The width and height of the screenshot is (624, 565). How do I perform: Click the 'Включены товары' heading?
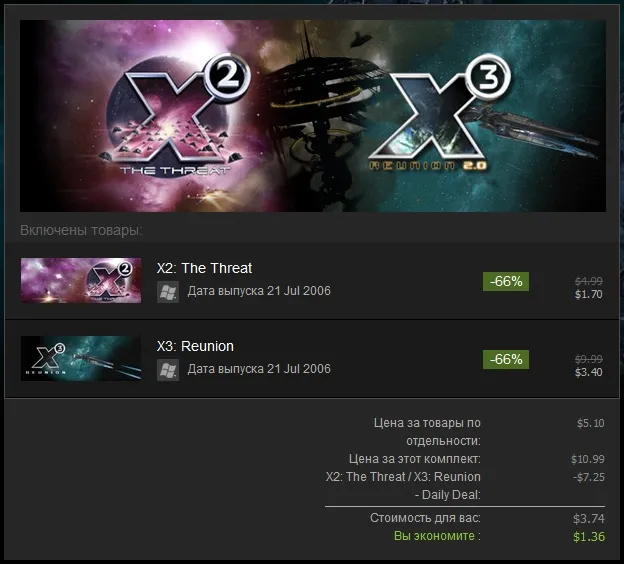point(81,230)
